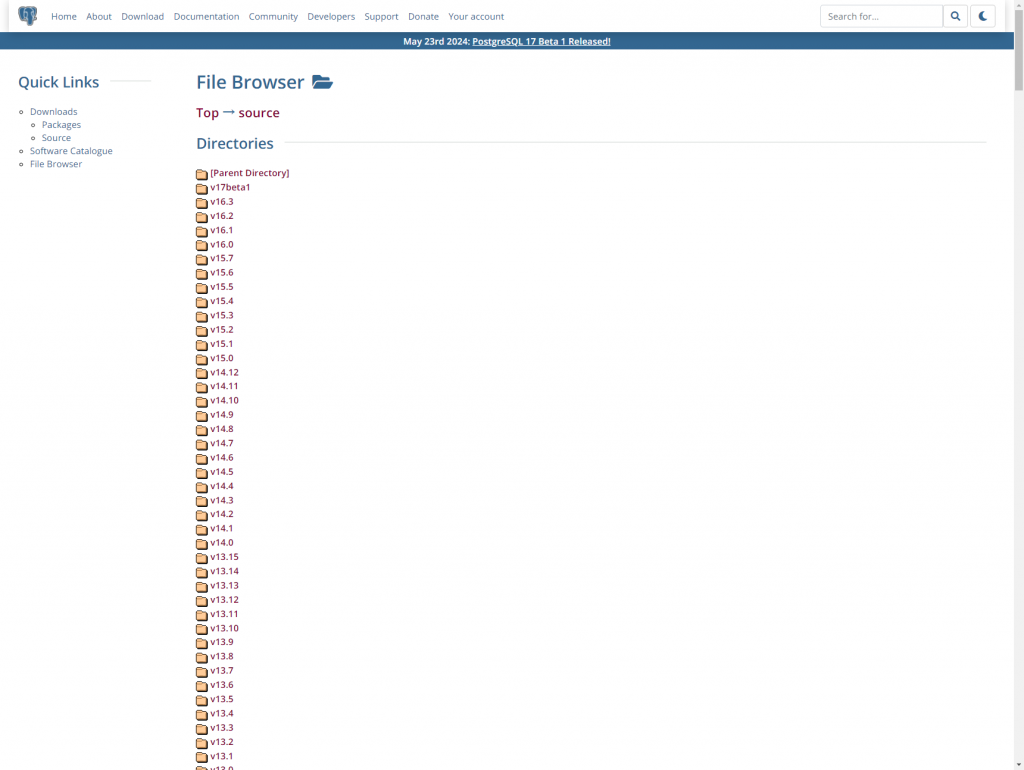
Task: Open the v16.1 directory link
Action: coord(221,230)
